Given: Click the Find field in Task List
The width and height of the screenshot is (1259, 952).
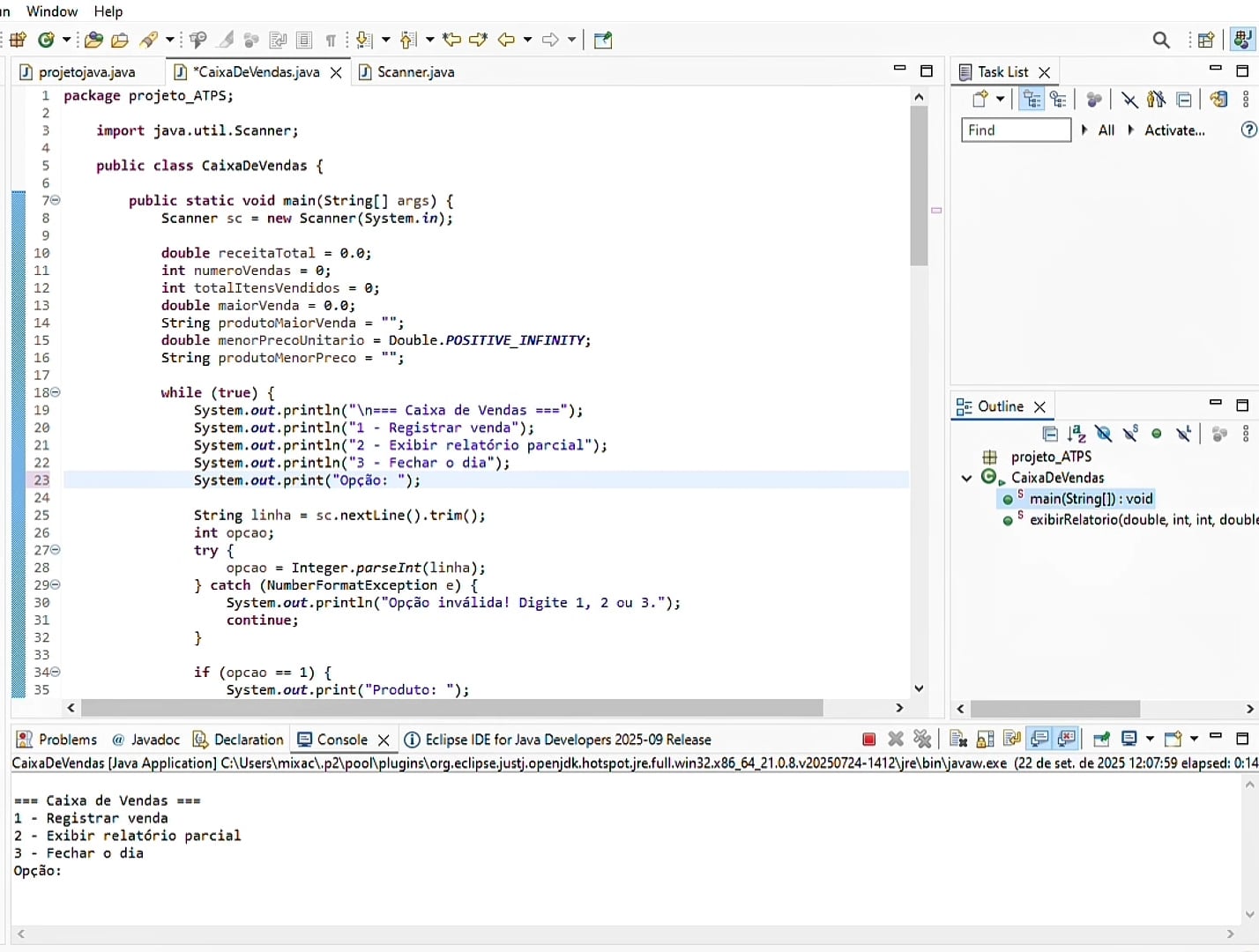Looking at the screenshot, I should tap(1016, 130).
